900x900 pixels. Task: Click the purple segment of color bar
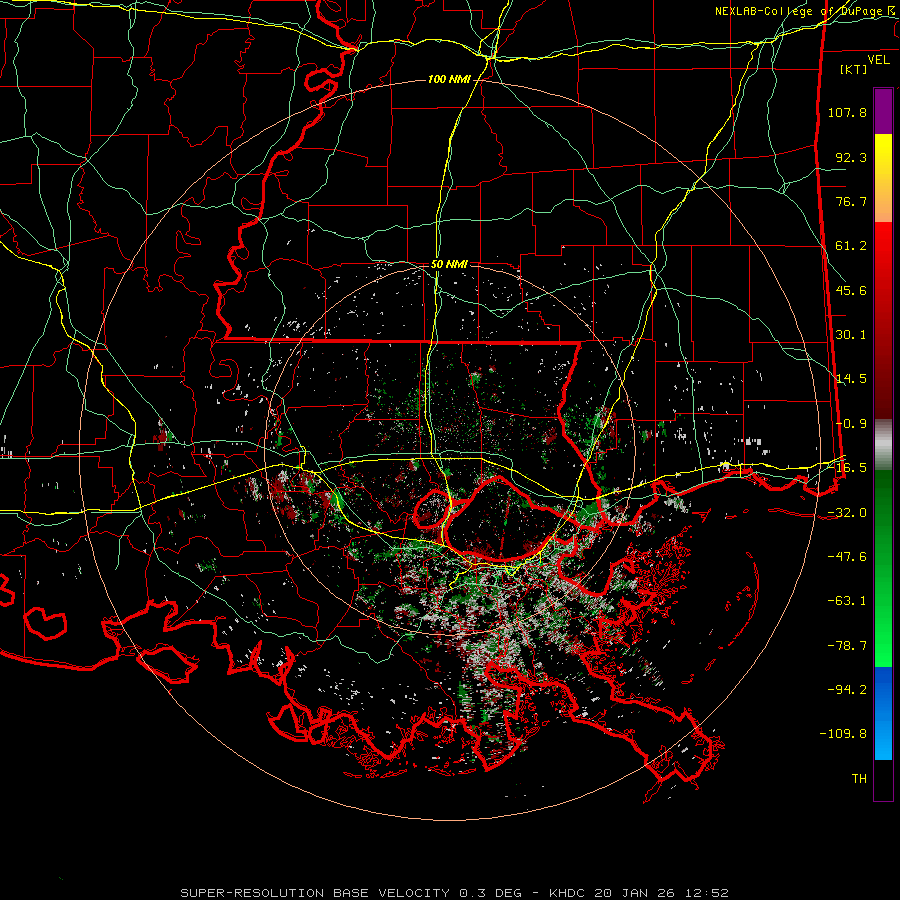[x=883, y=111]
